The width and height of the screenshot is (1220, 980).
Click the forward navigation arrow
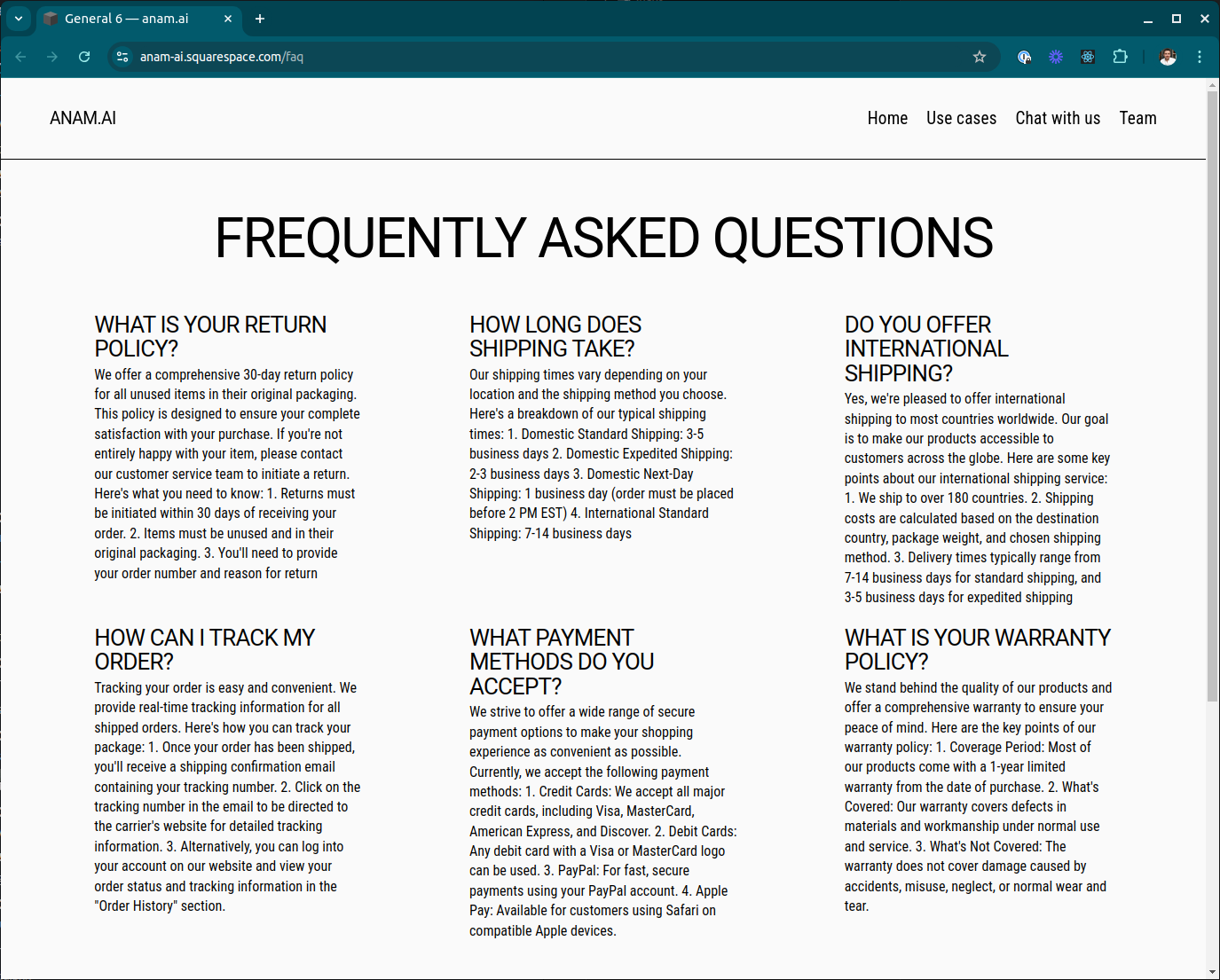[x=52, y=56]
